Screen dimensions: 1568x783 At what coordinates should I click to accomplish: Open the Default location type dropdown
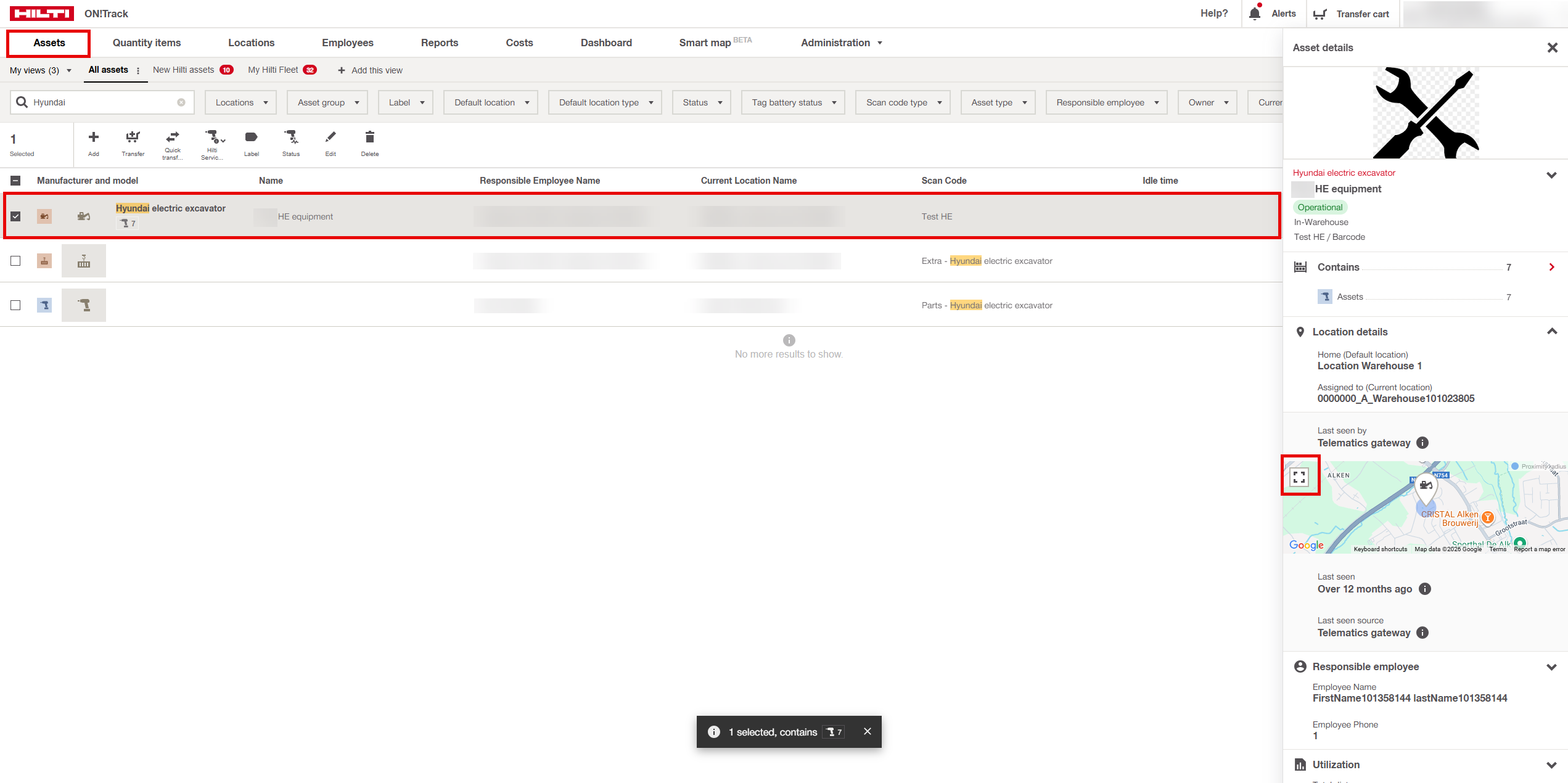pos(605,102)
